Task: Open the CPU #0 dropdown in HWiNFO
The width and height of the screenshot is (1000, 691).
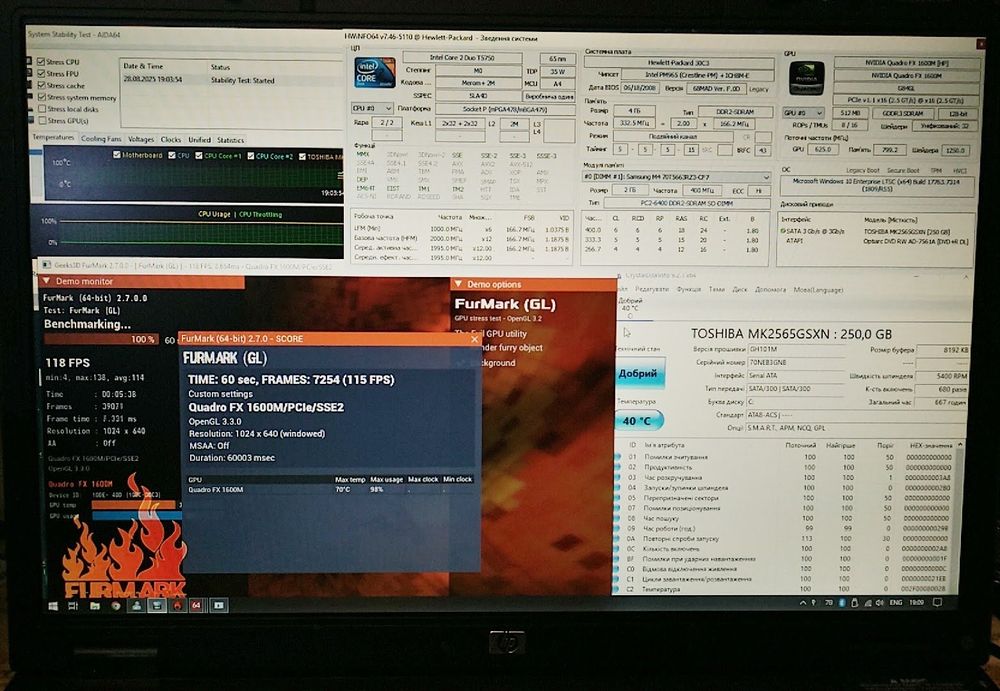Action: tap(372, 108)
